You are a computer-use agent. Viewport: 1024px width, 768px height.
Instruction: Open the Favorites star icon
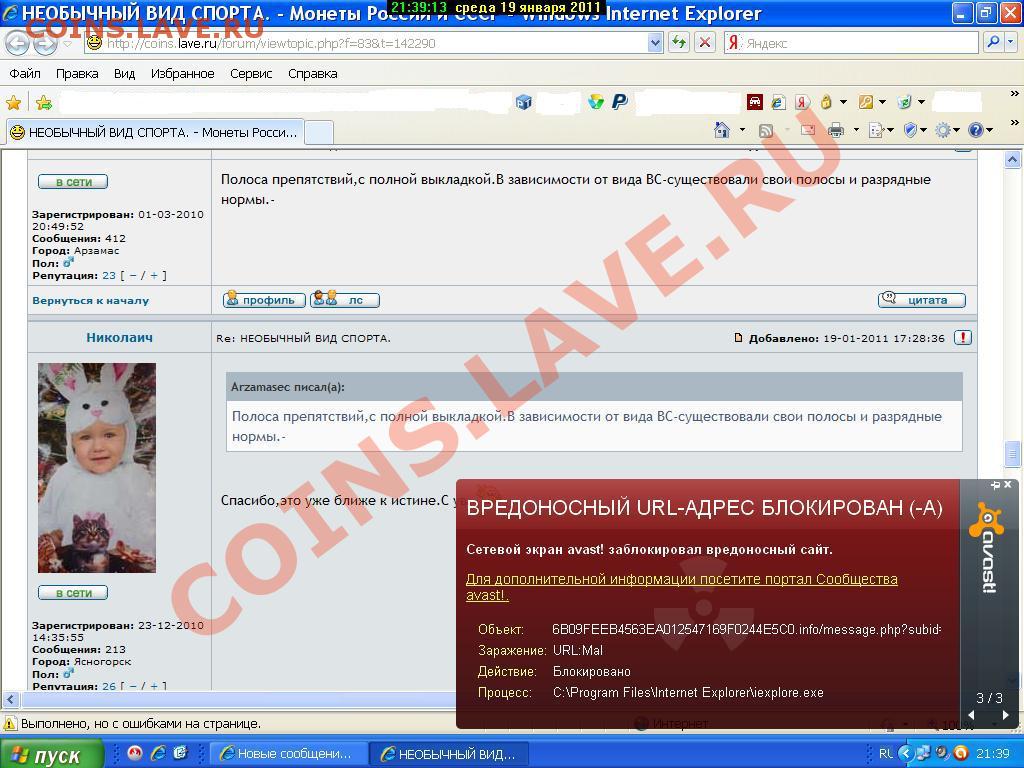[x=14, y=103]
